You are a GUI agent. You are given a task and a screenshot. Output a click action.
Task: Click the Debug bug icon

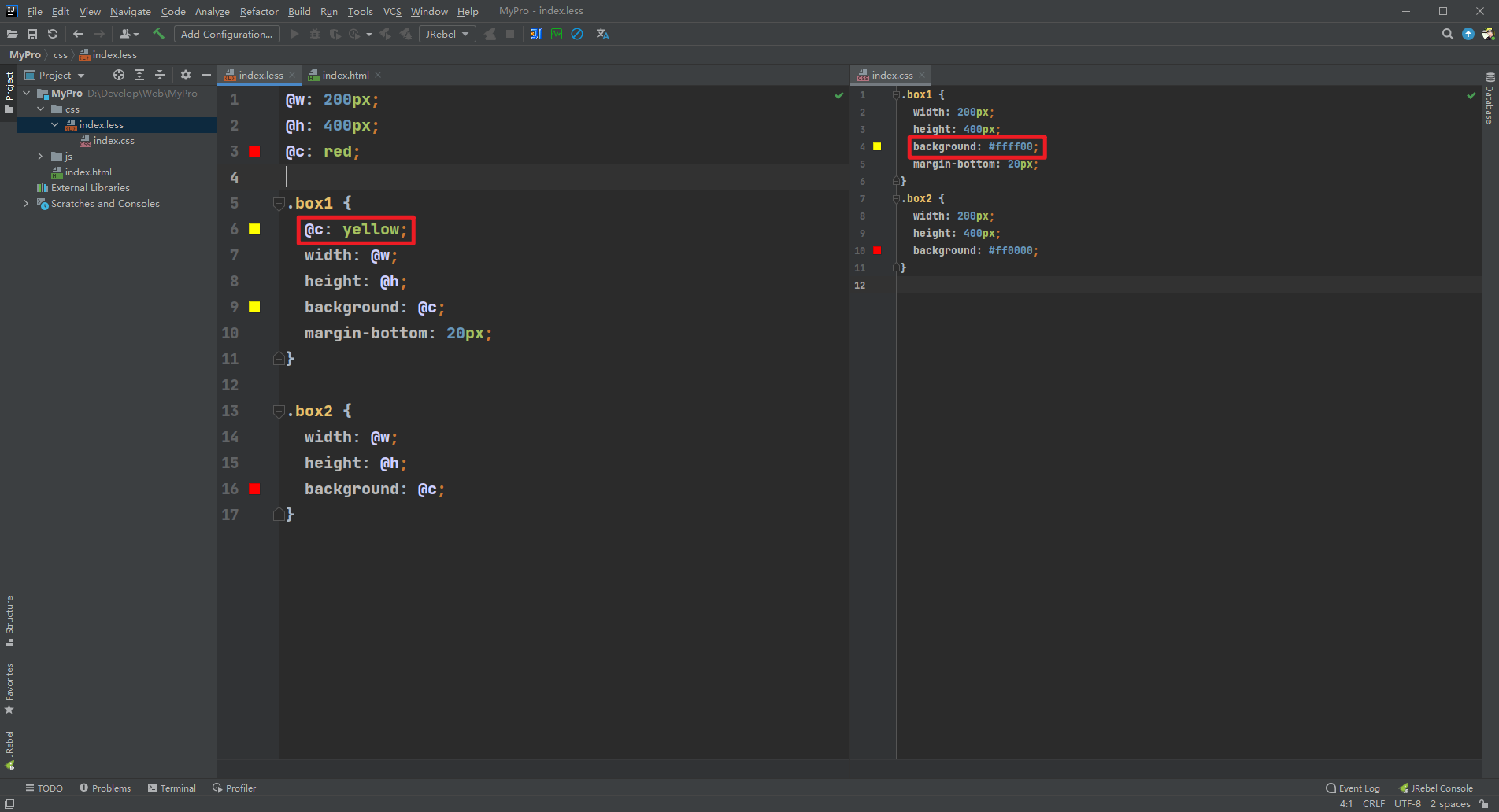point(315,34)
